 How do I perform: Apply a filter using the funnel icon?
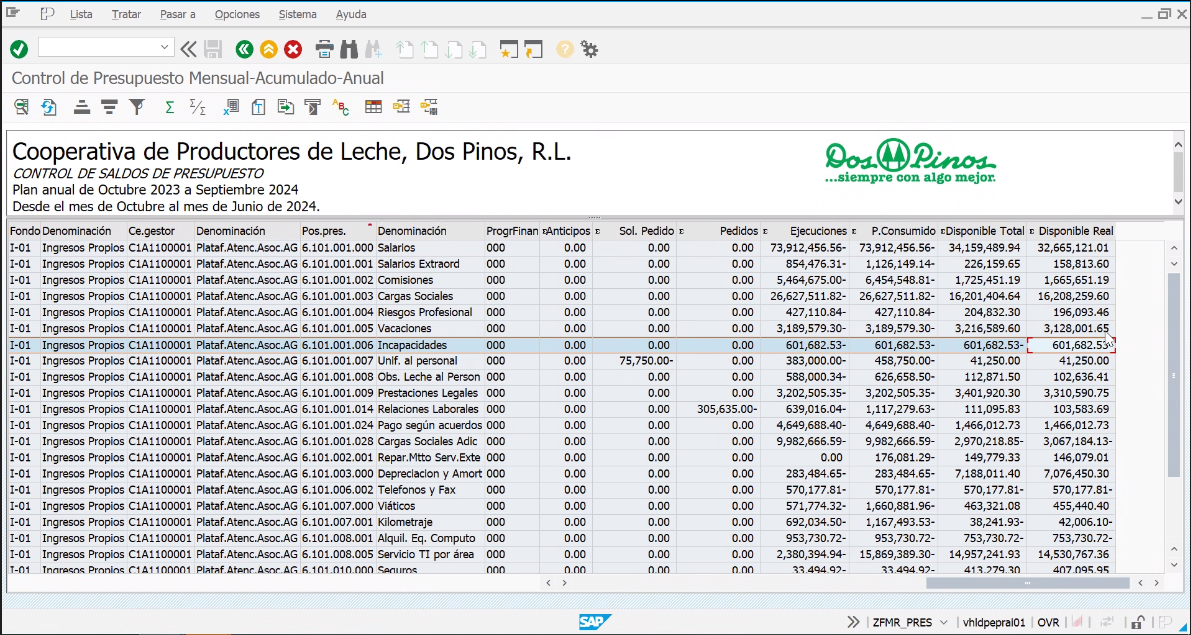(x=138, y=107)
